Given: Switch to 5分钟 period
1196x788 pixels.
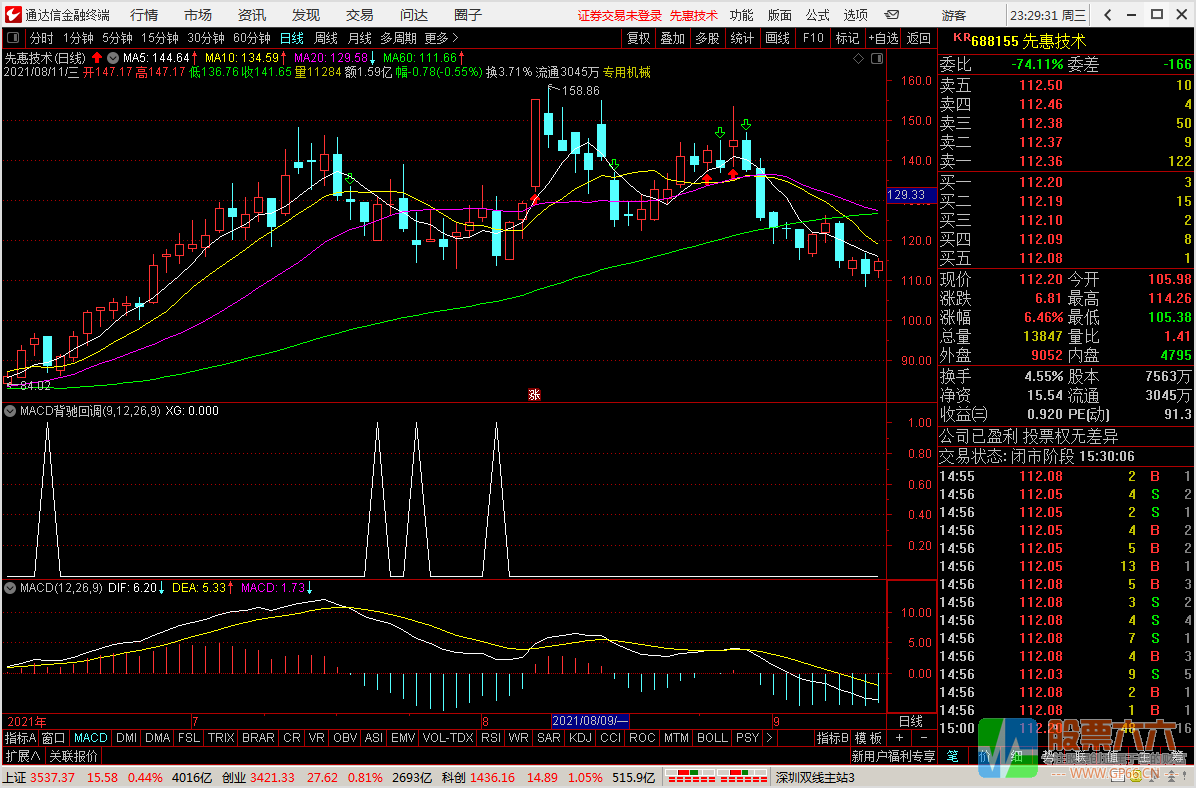Looking at the screenshot, I should coord(117,37).
